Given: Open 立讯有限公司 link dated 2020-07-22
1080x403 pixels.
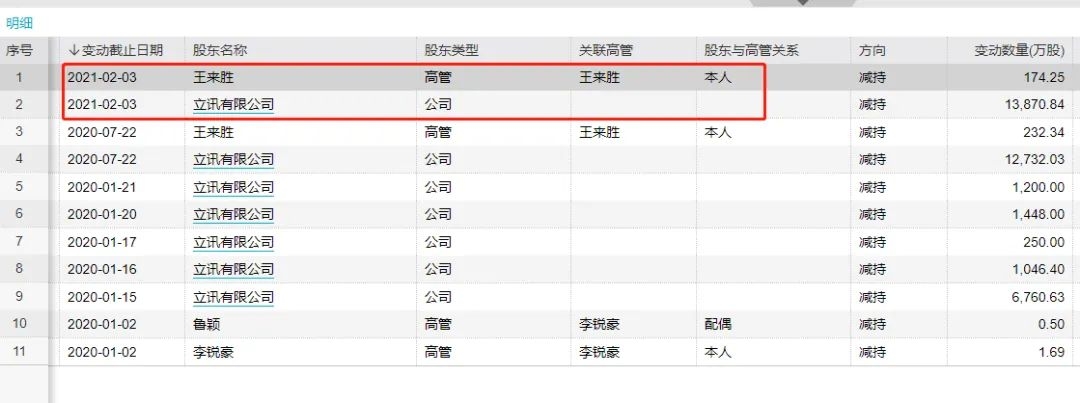Looking at the screenshot, I should click(233, 159).
